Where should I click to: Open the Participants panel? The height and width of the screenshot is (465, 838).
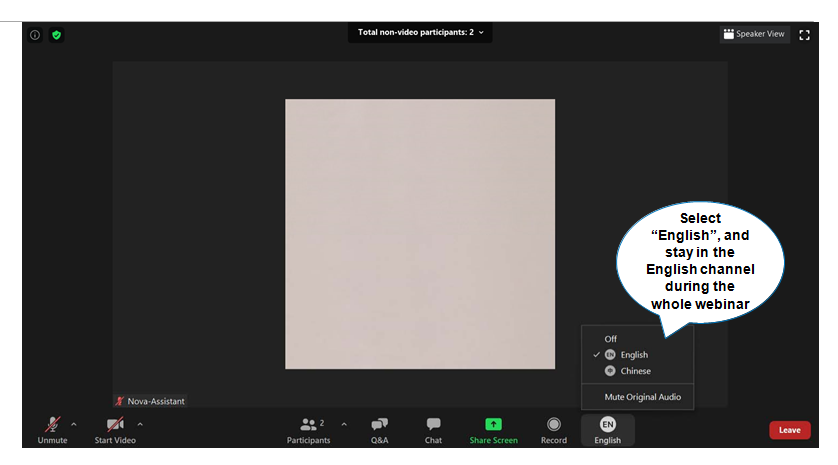click(309, 425)
